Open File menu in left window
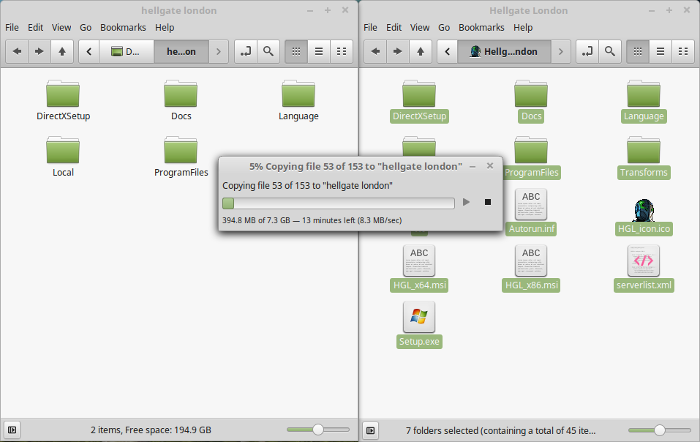Image resolution: width=700 pixels, height=442 pixels. click(x=12, y=27)
